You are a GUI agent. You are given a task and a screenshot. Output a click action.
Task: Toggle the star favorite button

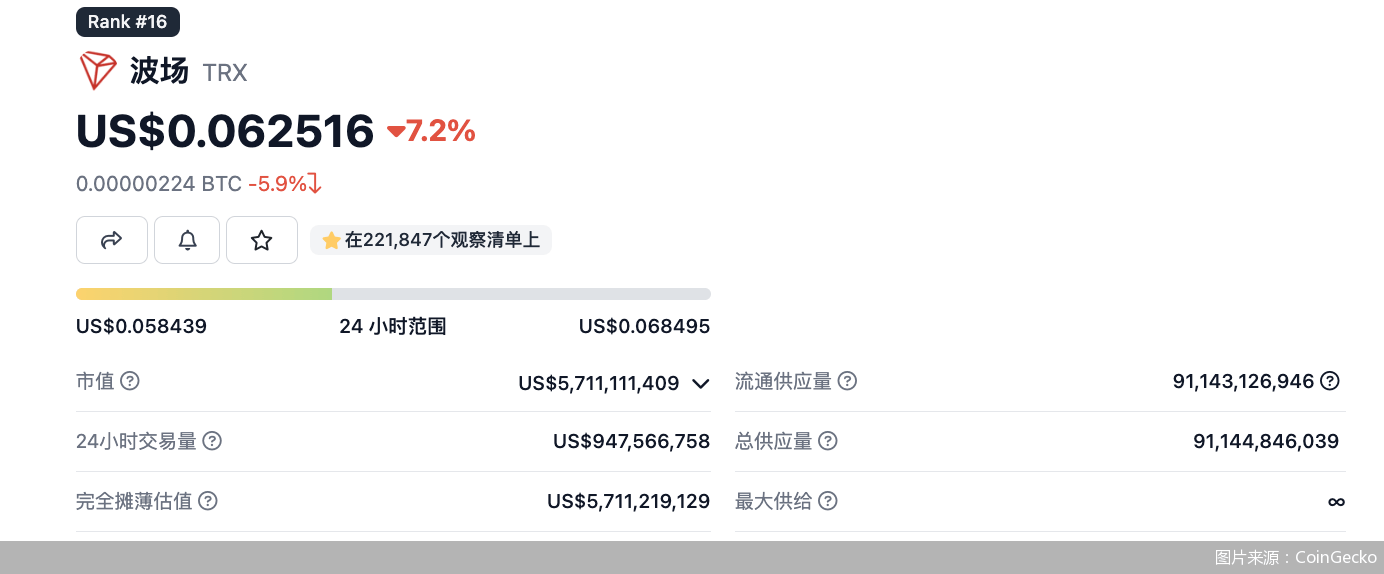[262, 240]
